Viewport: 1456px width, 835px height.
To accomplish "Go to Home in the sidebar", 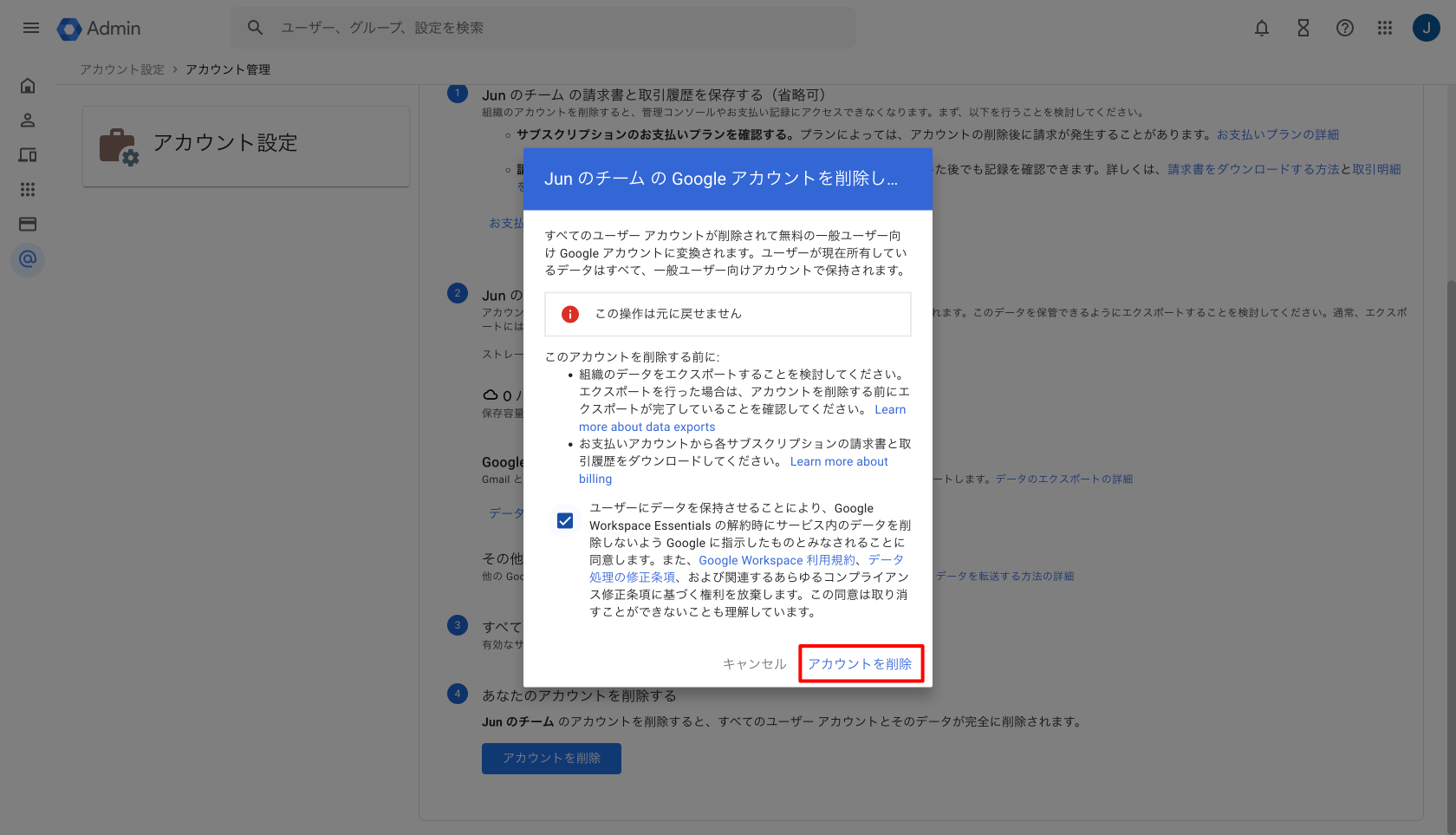I will [x=28, y=86].
